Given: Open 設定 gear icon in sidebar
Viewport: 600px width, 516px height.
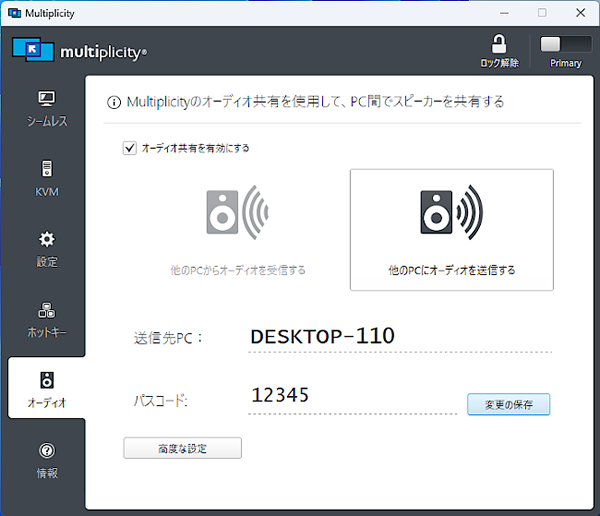Looking at the screenshot, I should [46, 239].
